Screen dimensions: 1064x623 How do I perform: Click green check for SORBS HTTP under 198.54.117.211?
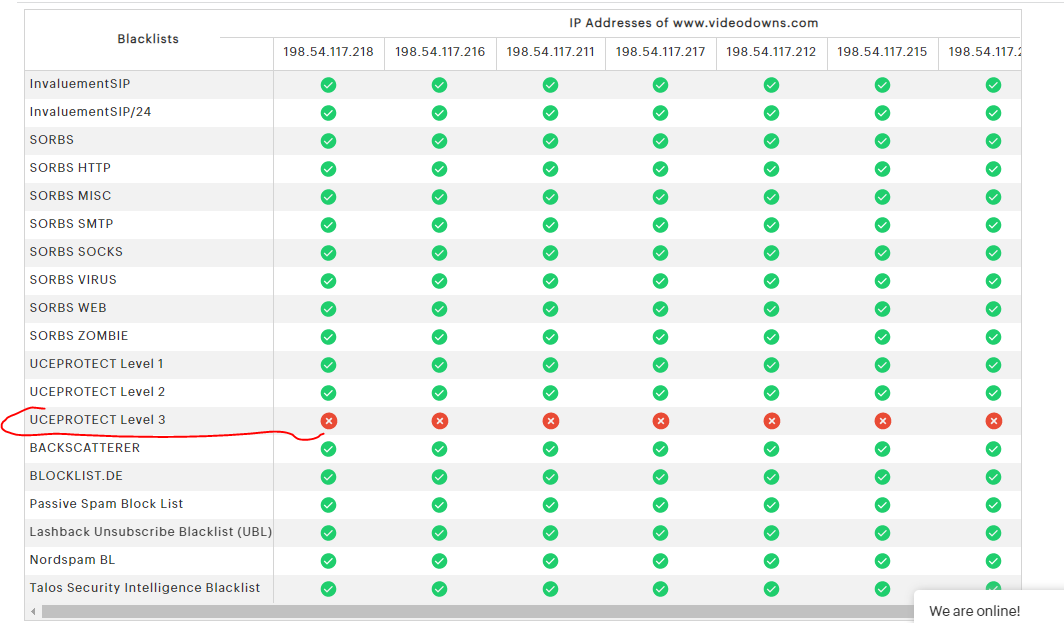tap(550, 169)
